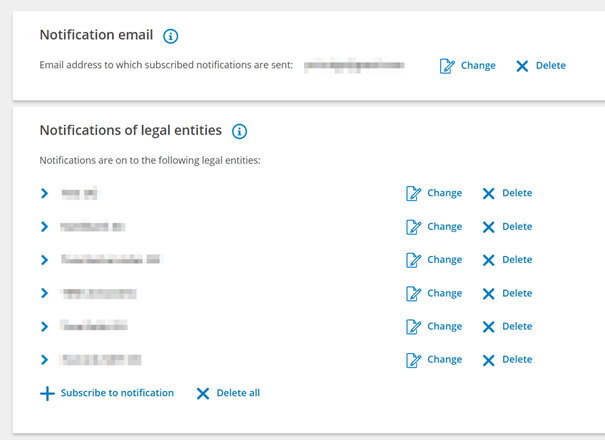605x440 pixels.
Task: Expand the third legal entity row chevron
Action: pos(44,260)
